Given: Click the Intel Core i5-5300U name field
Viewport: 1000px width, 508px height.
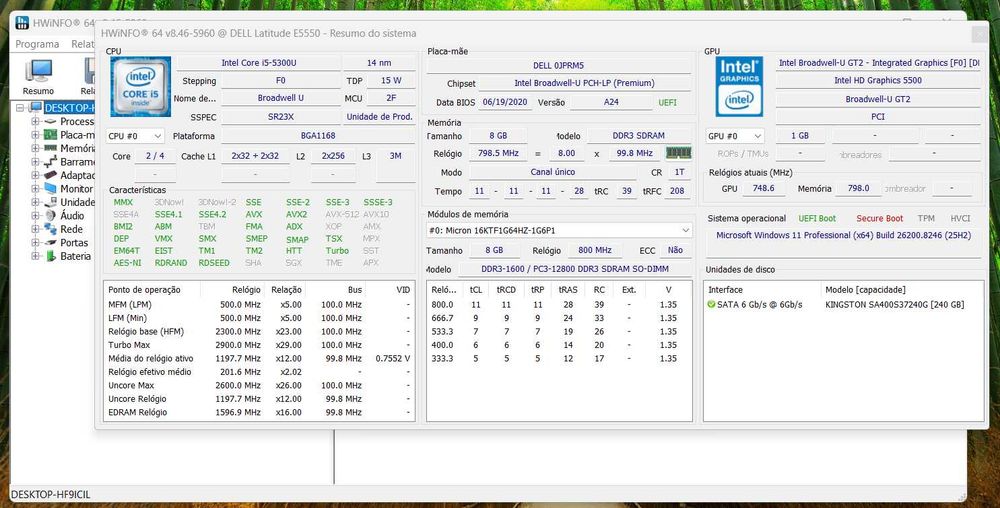Looking at the screenshot, I should pyautogui.click(x=259, y=62).
